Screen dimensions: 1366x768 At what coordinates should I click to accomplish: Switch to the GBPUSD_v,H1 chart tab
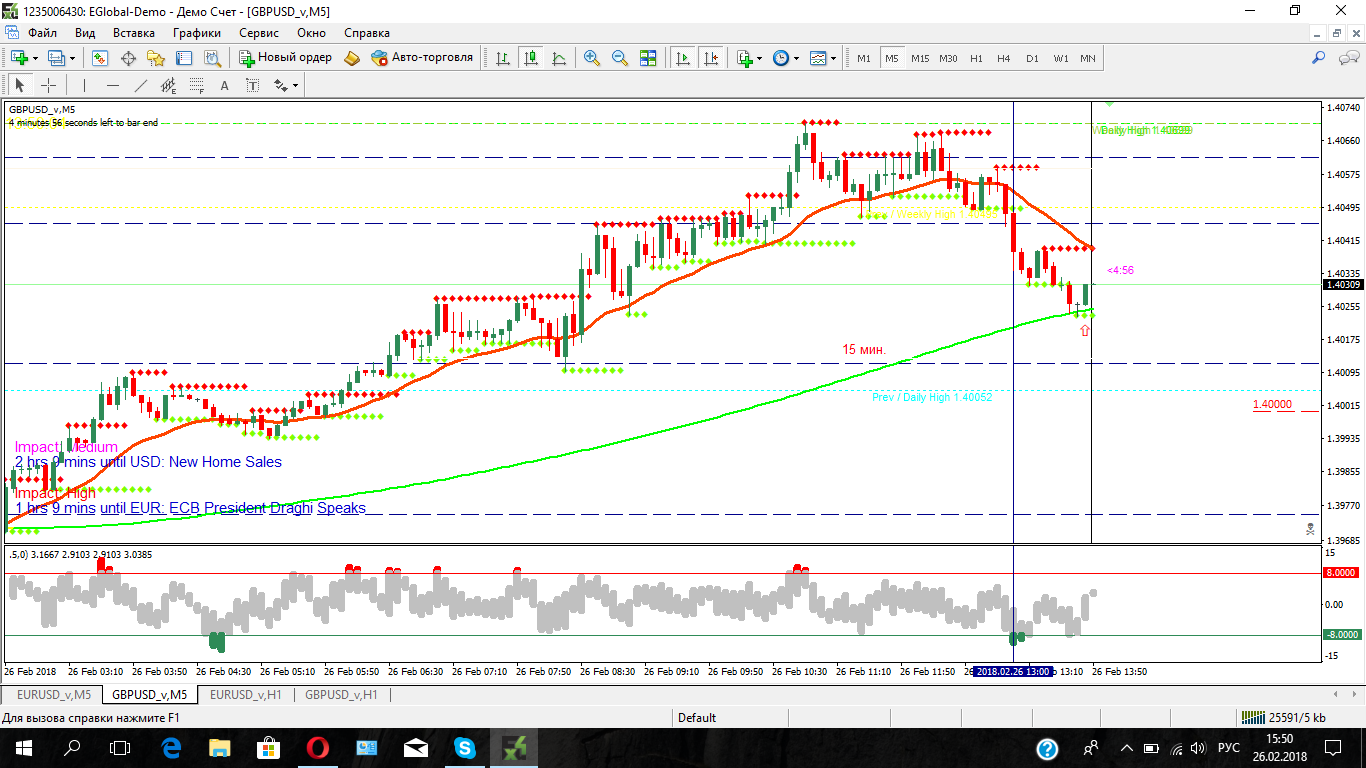(x=342, y=694)
